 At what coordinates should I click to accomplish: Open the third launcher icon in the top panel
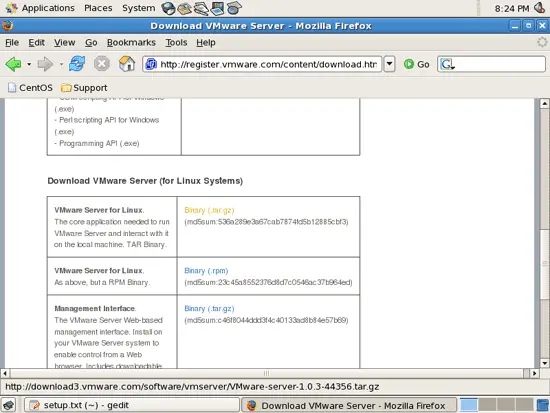tap(201, 8)
